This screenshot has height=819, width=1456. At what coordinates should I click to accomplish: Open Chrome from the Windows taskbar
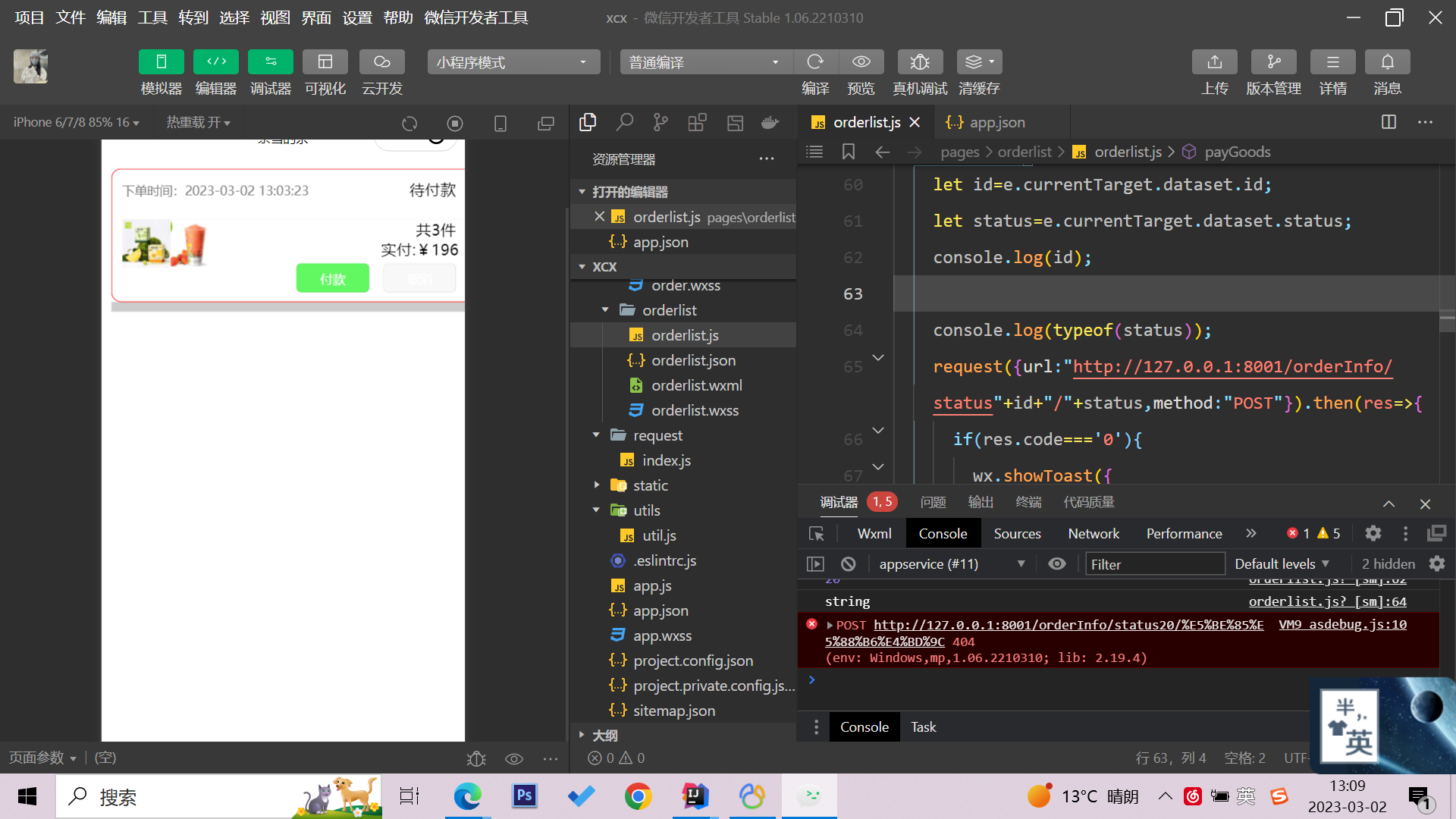638,796
